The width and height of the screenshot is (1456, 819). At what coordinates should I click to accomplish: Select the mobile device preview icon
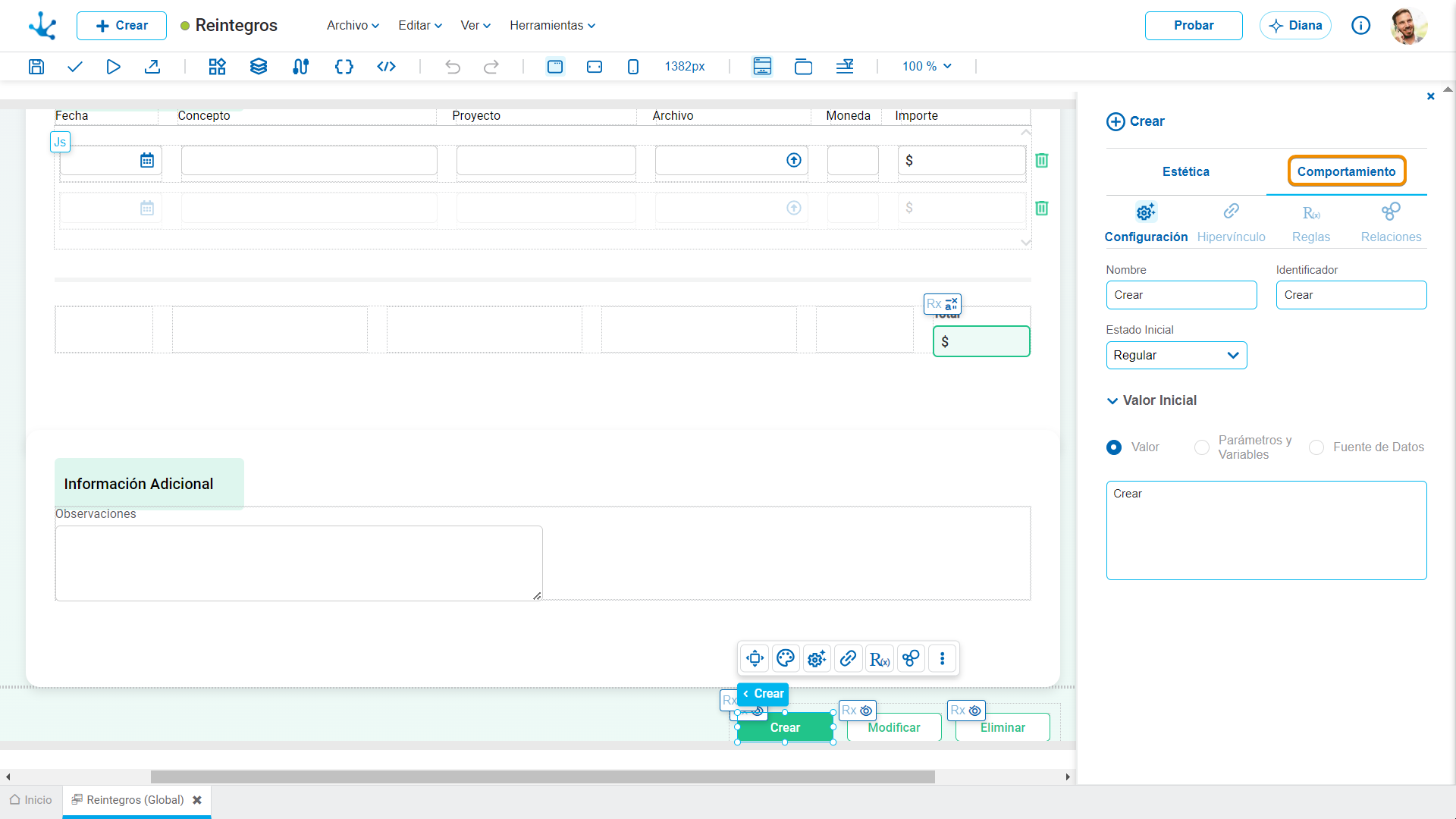click(x=633, y=67)
